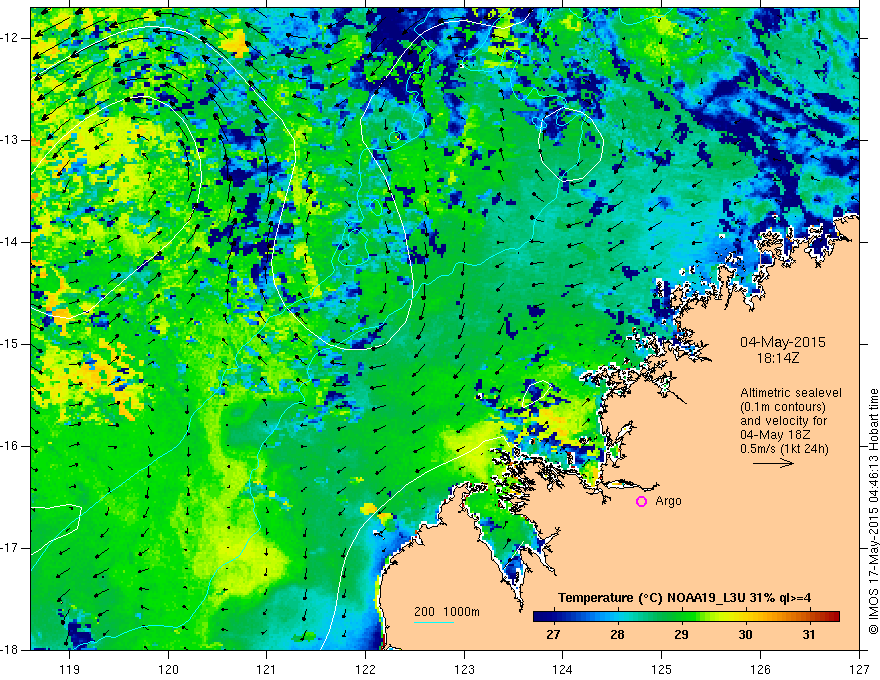Click the -17 latitude axis label
This screenshot has width=880, height=680.
coord(10,548)
